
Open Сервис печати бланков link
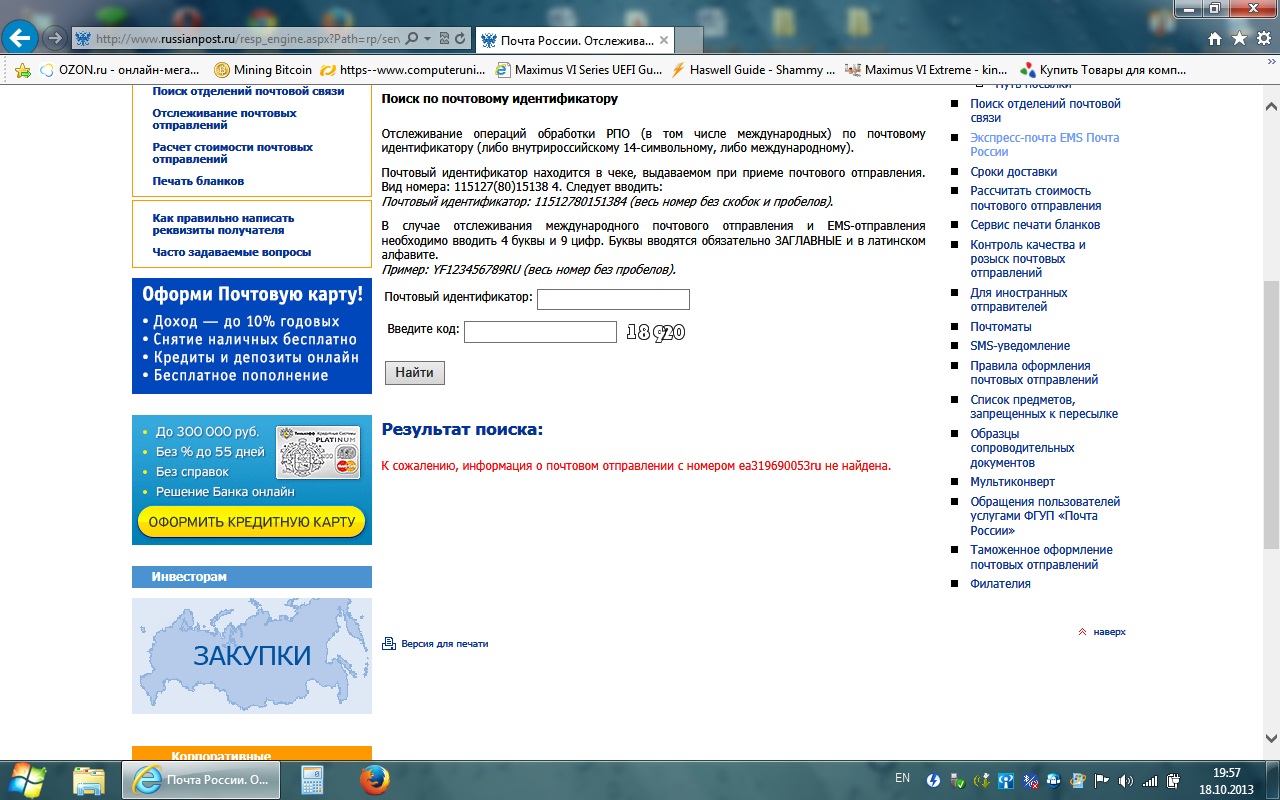pos(1035,225)
